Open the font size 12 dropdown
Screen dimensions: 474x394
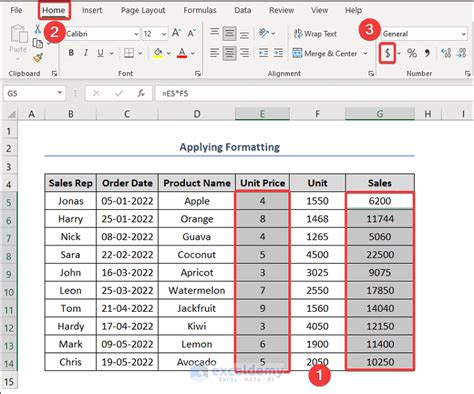(x=164, y=34)
